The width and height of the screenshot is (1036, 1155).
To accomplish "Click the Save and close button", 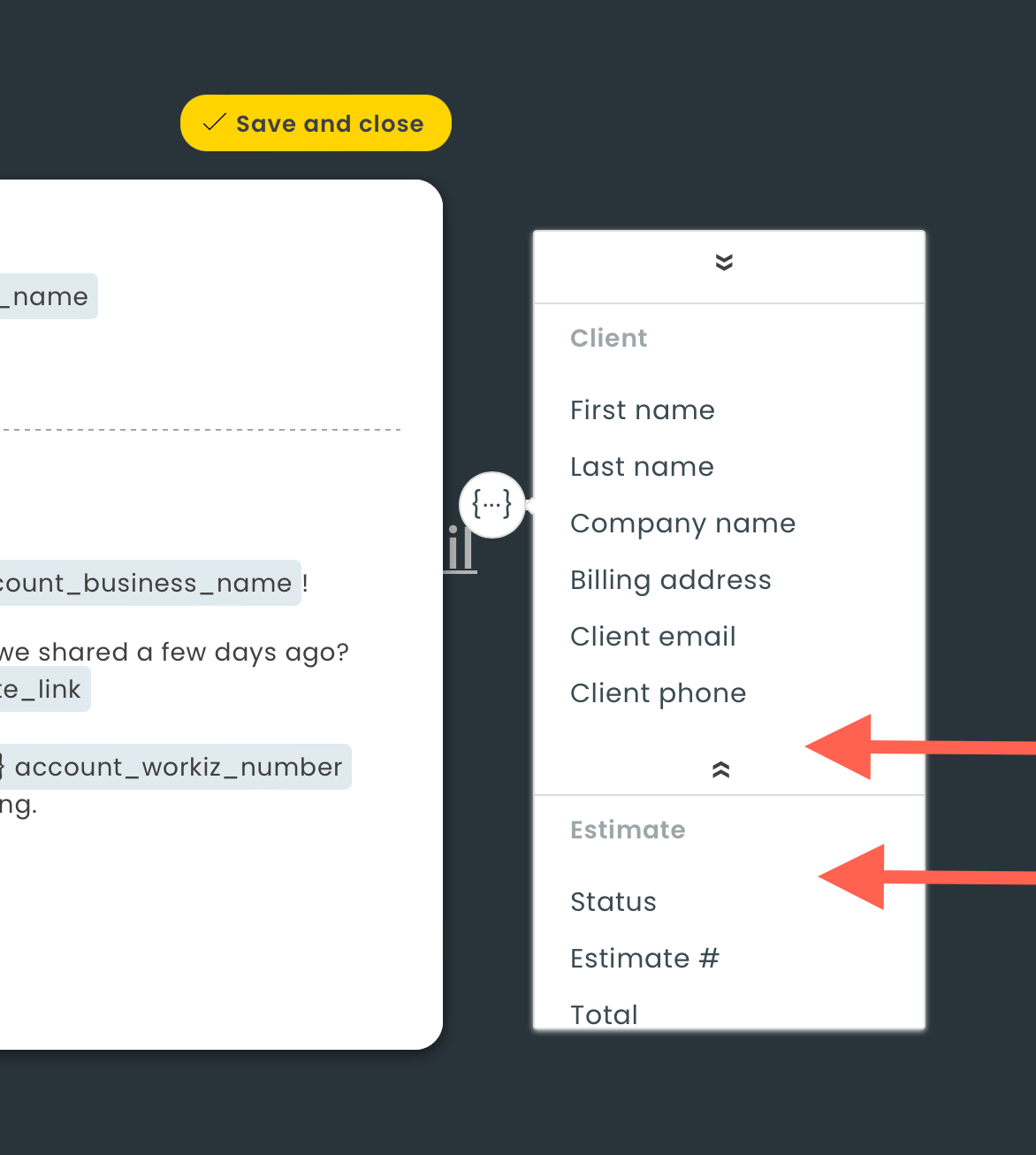I will (316, 123).
